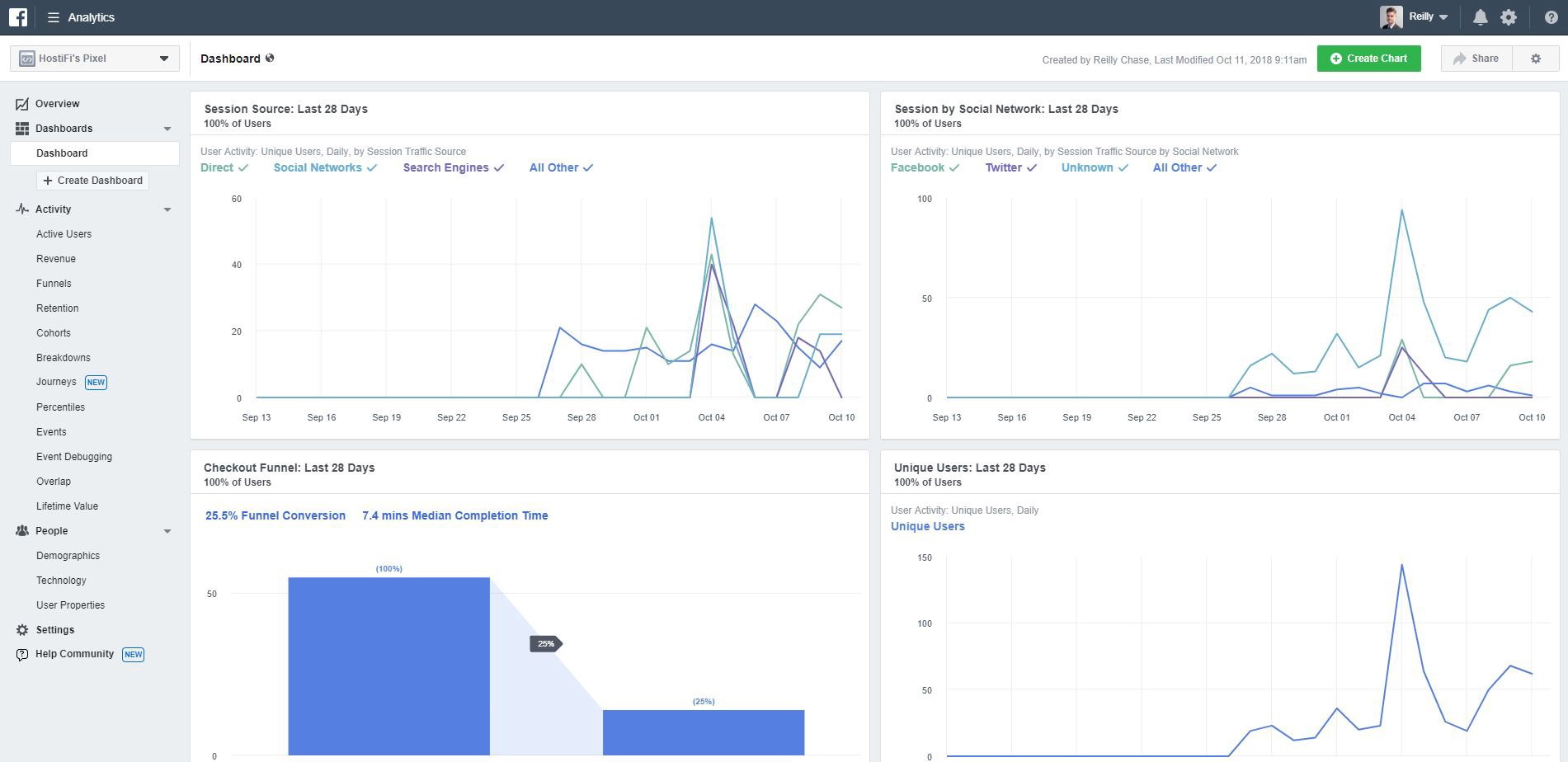This screenshot has height=762, width=1568.
Task: Click Checkout Funnel: Last 28 Days title
Action: pyautogui.click(x=290, y=468)
